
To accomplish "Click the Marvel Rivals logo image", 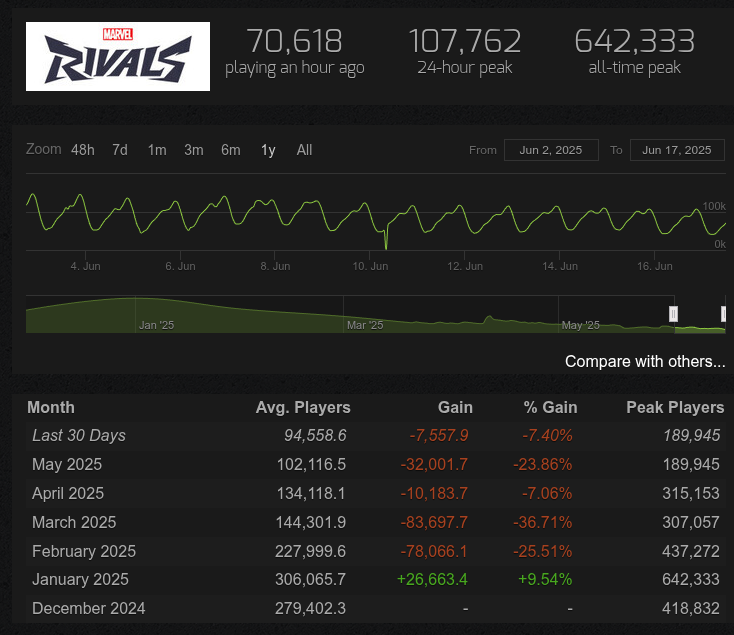I will 118,57.
